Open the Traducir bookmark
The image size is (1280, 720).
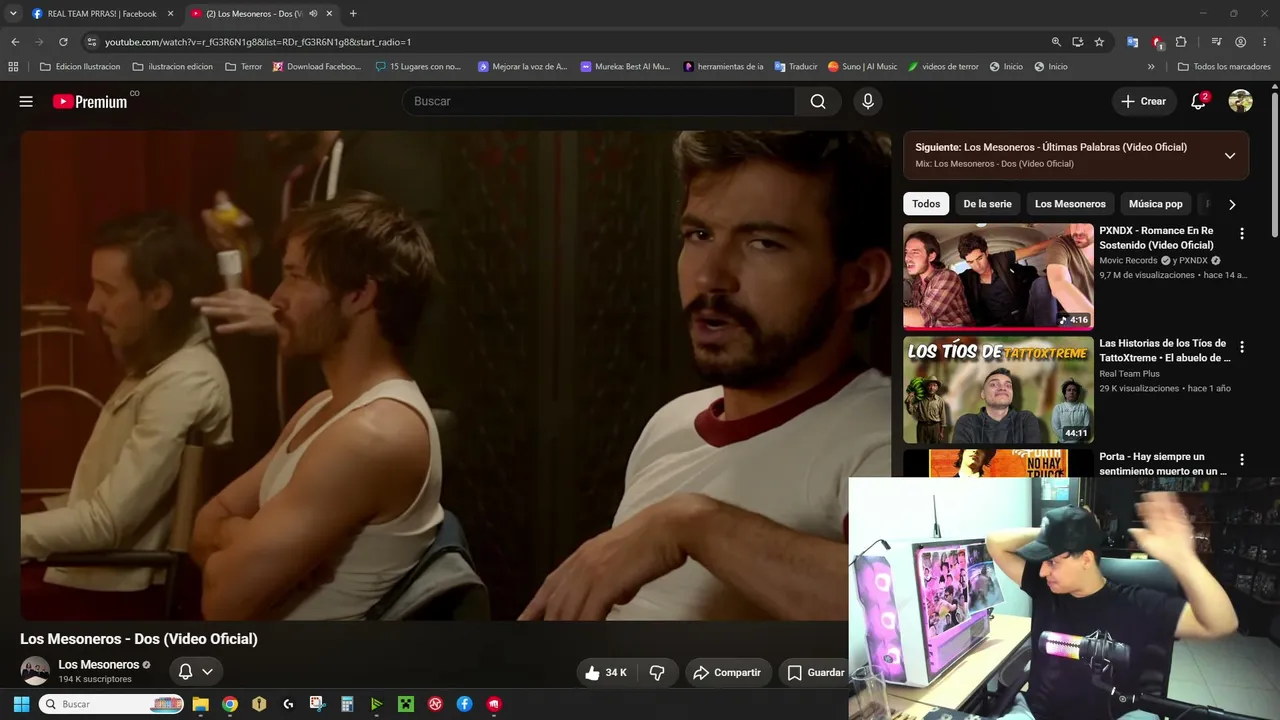tap(796, 67)
